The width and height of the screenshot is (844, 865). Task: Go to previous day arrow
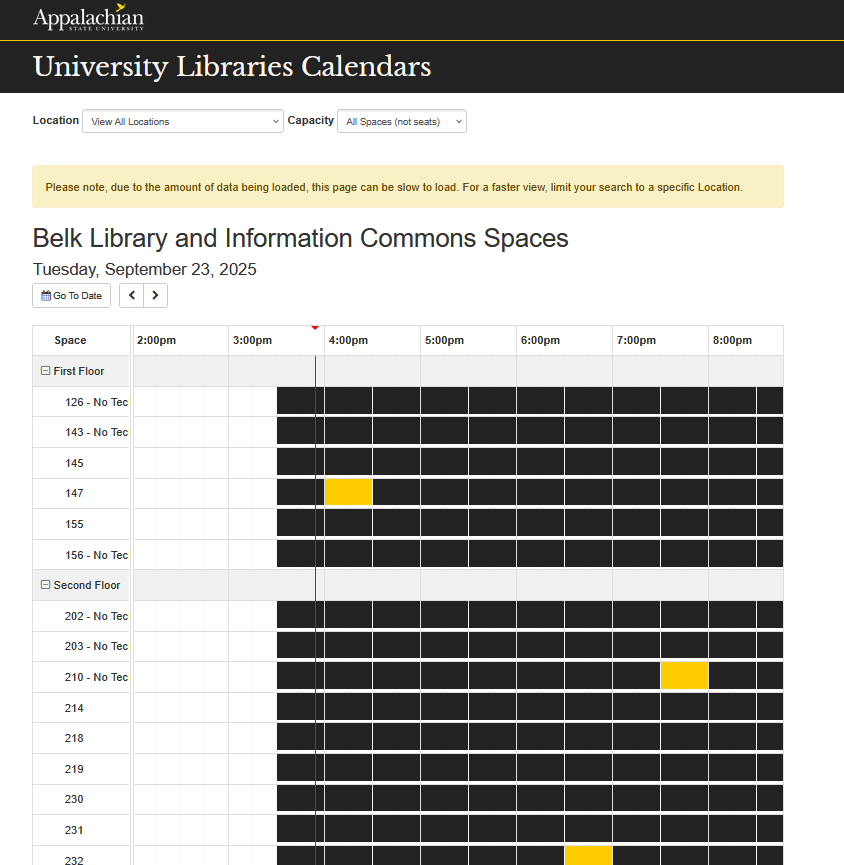(x=132, y=296)
